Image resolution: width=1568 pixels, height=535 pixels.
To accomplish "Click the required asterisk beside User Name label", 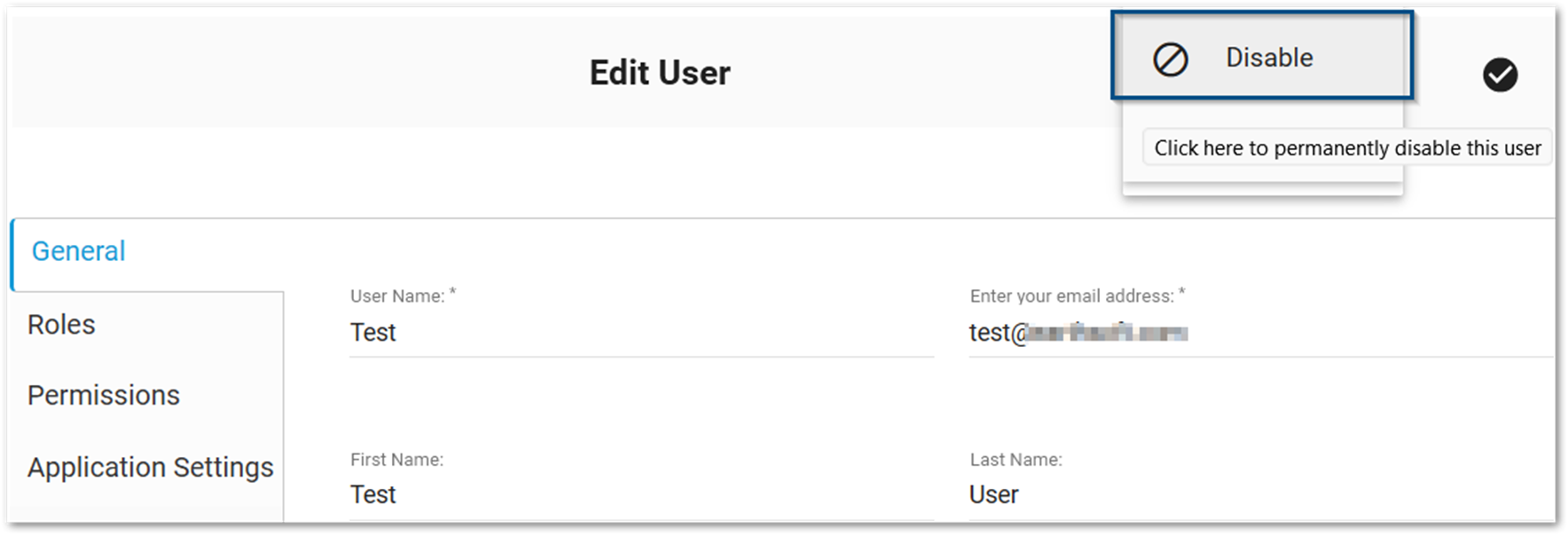I will [453, 291].
